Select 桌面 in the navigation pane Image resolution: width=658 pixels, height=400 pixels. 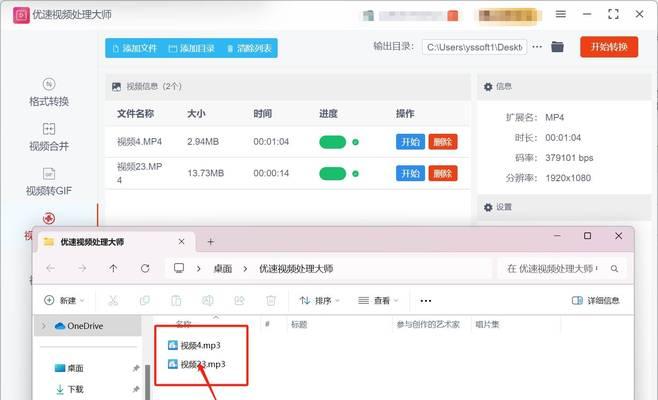pos(69,368)
